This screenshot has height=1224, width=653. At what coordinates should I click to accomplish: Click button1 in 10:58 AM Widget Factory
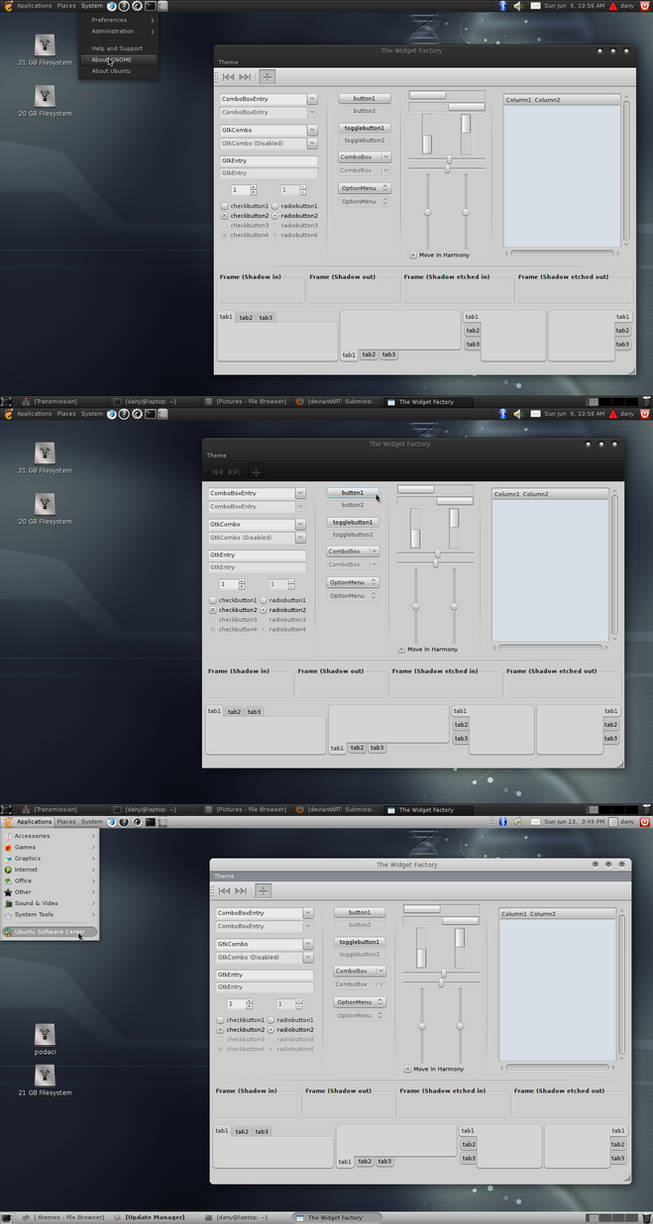[352, 492]
